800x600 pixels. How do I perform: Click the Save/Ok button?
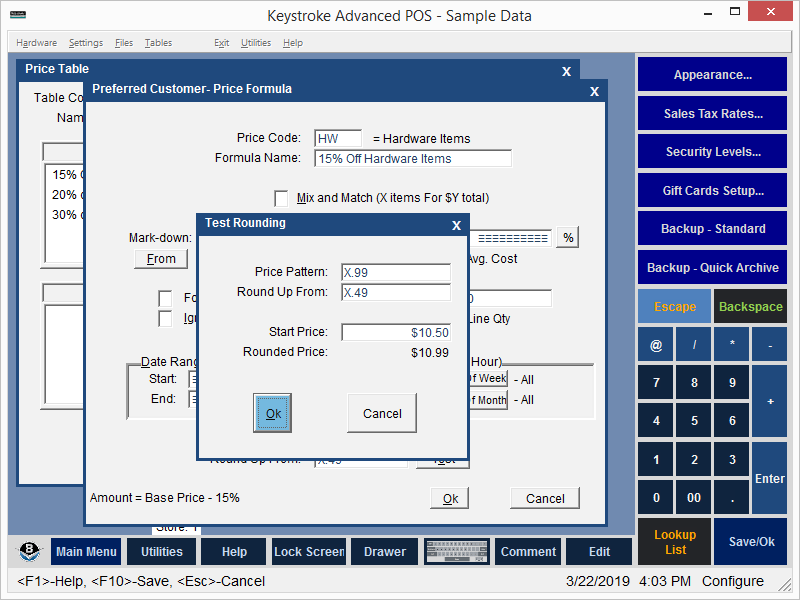tap(751, 542)
